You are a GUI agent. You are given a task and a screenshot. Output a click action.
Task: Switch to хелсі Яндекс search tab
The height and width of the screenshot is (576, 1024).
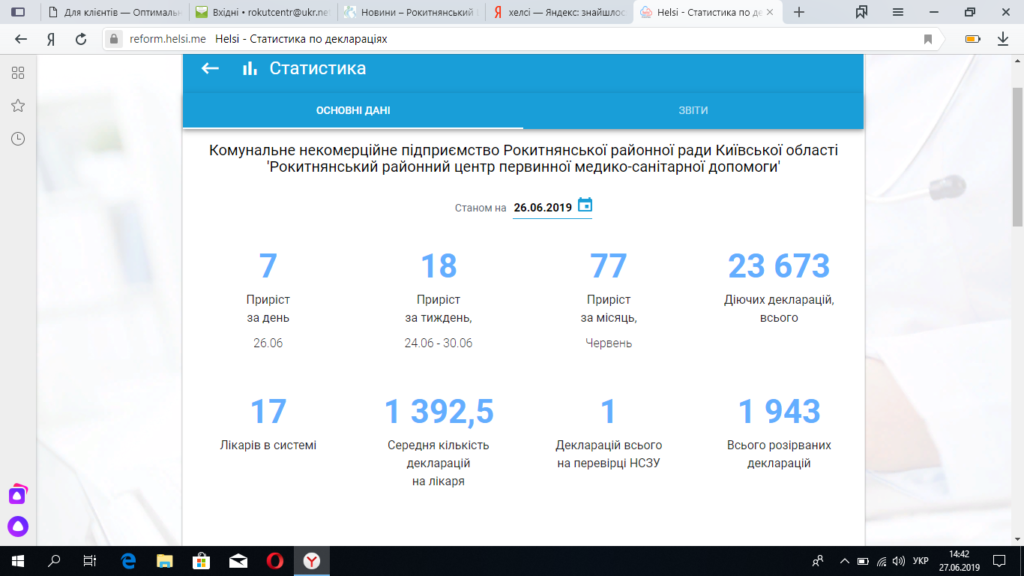[560, 12]
